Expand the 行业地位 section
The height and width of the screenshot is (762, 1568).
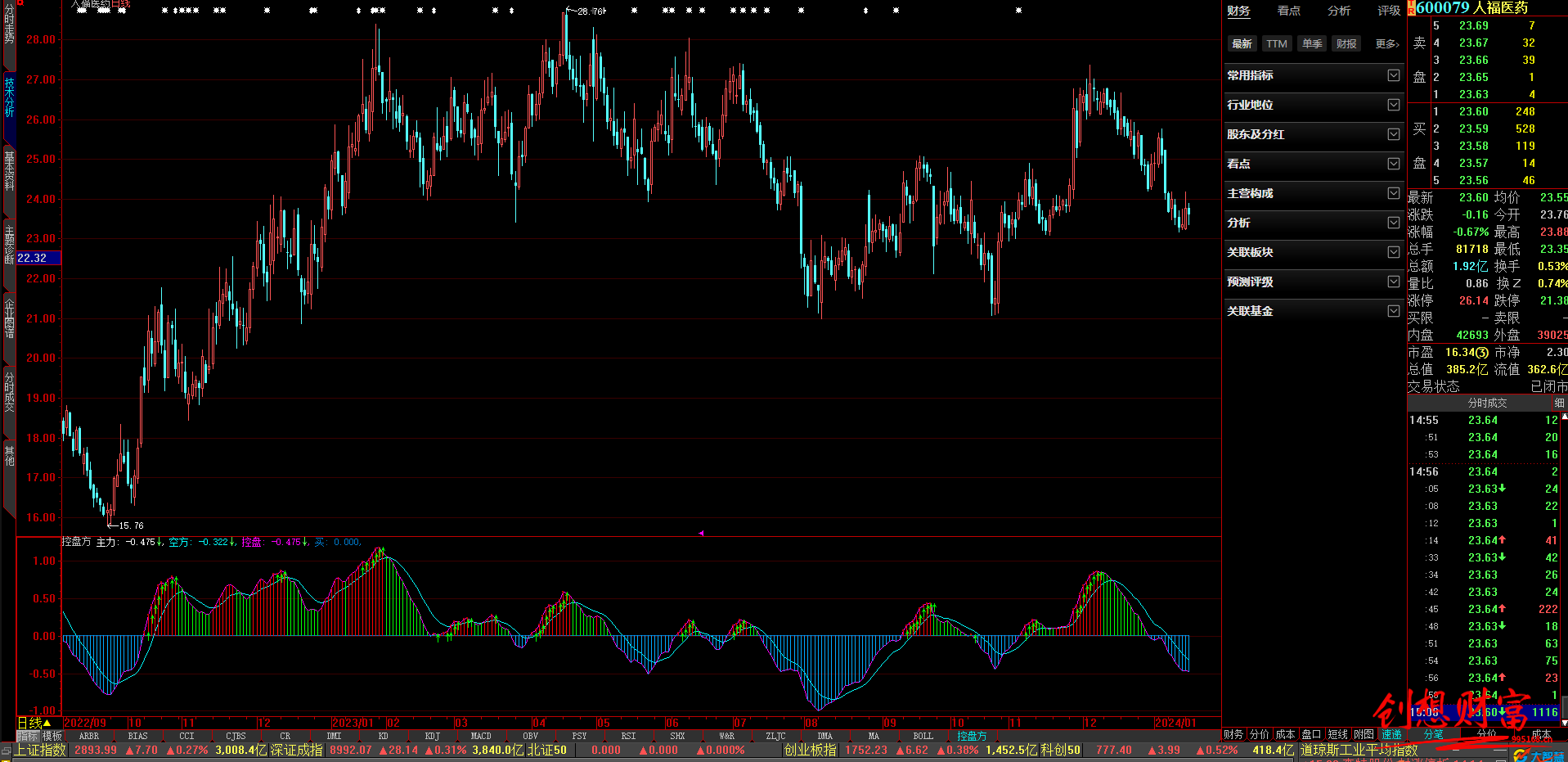pyautogui.click(x=1314, y=105)
